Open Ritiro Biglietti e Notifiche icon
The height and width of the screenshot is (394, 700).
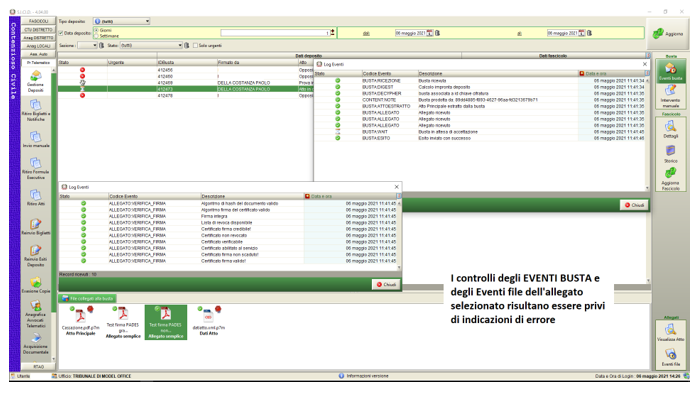point(36,110)
